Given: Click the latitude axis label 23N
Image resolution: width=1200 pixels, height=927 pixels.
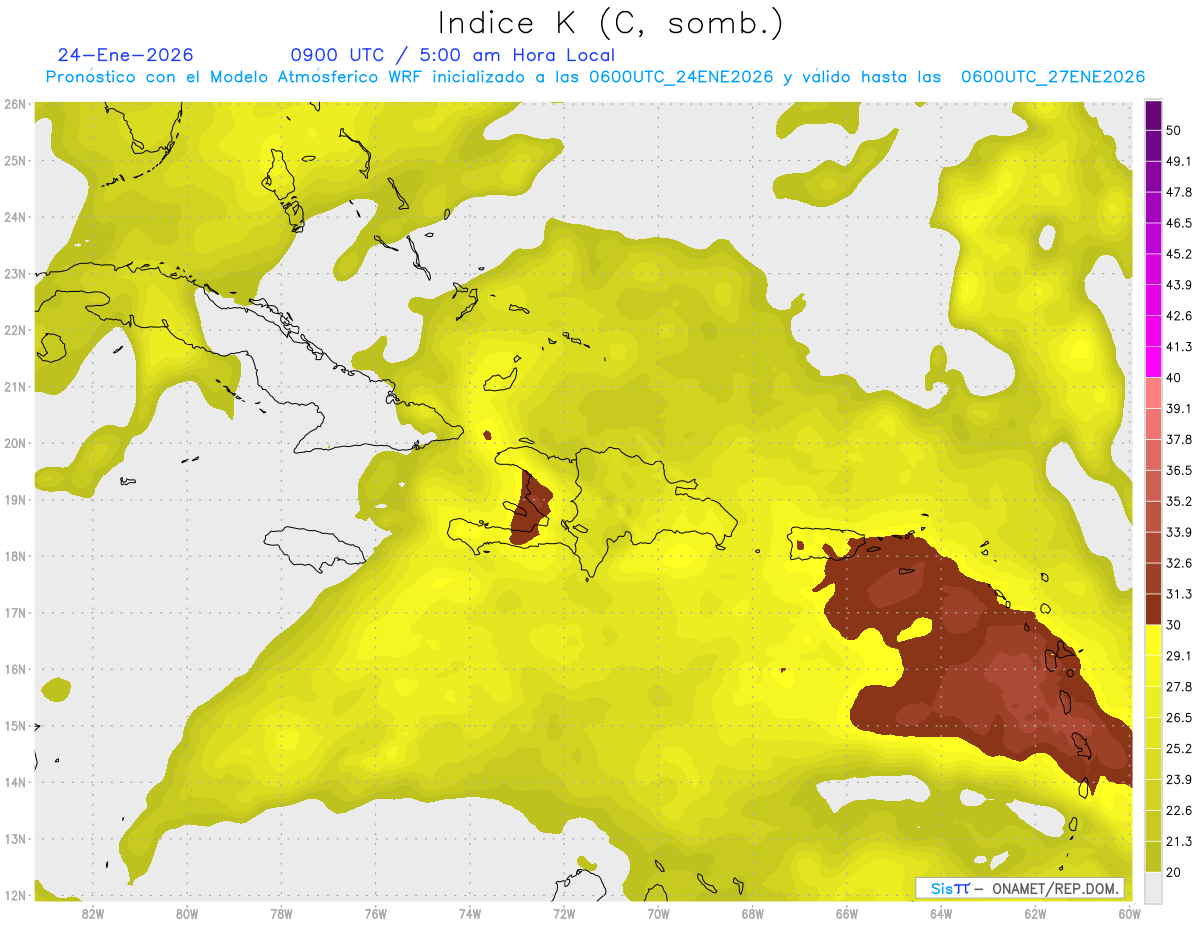Looking at the screenshot, I should click(15, 273).
